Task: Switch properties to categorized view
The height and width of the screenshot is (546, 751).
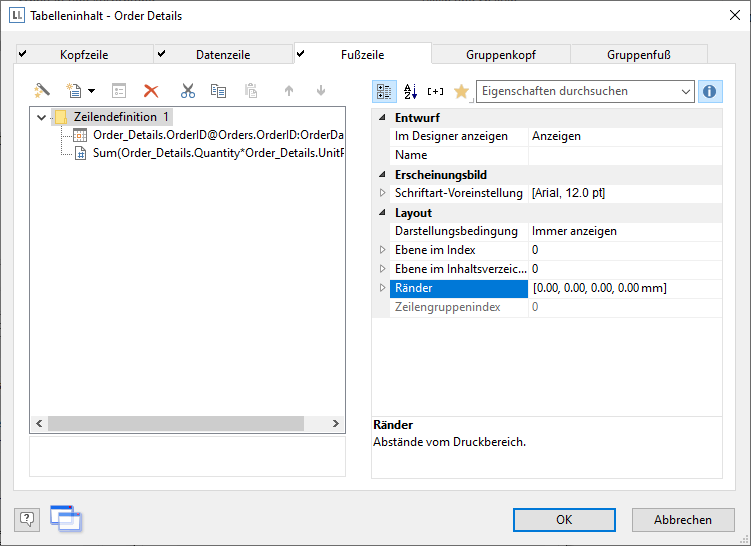Action: pos(384,91)
